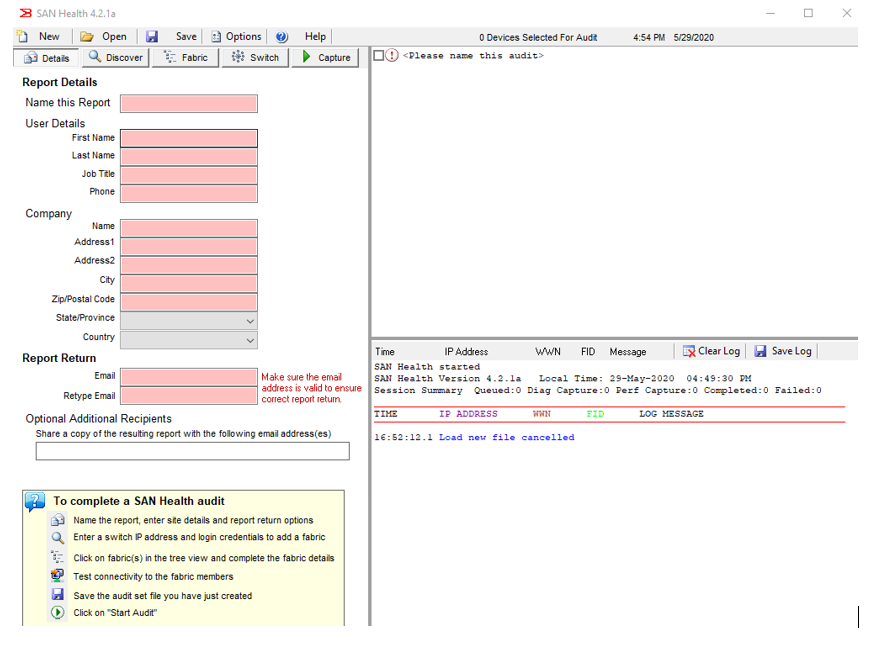The image size is (887, 649).
Task: Click the Help question mark icon
Action: click(282, 36)
